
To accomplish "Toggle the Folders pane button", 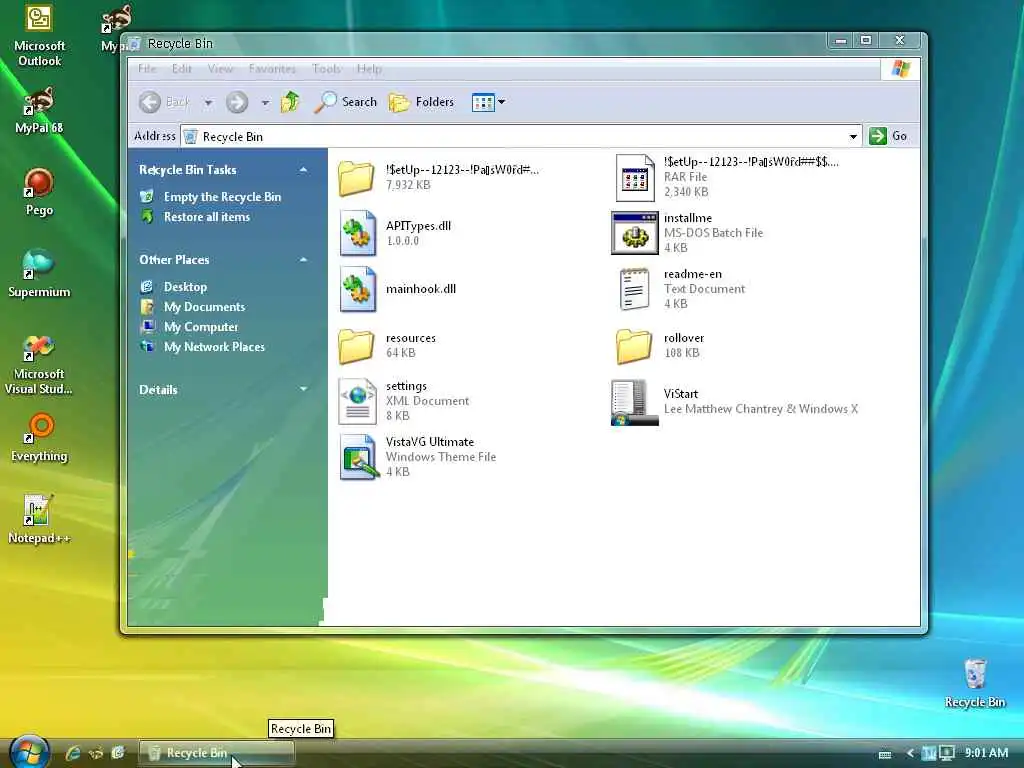I will pyautogui.click(x=421, y=102).
